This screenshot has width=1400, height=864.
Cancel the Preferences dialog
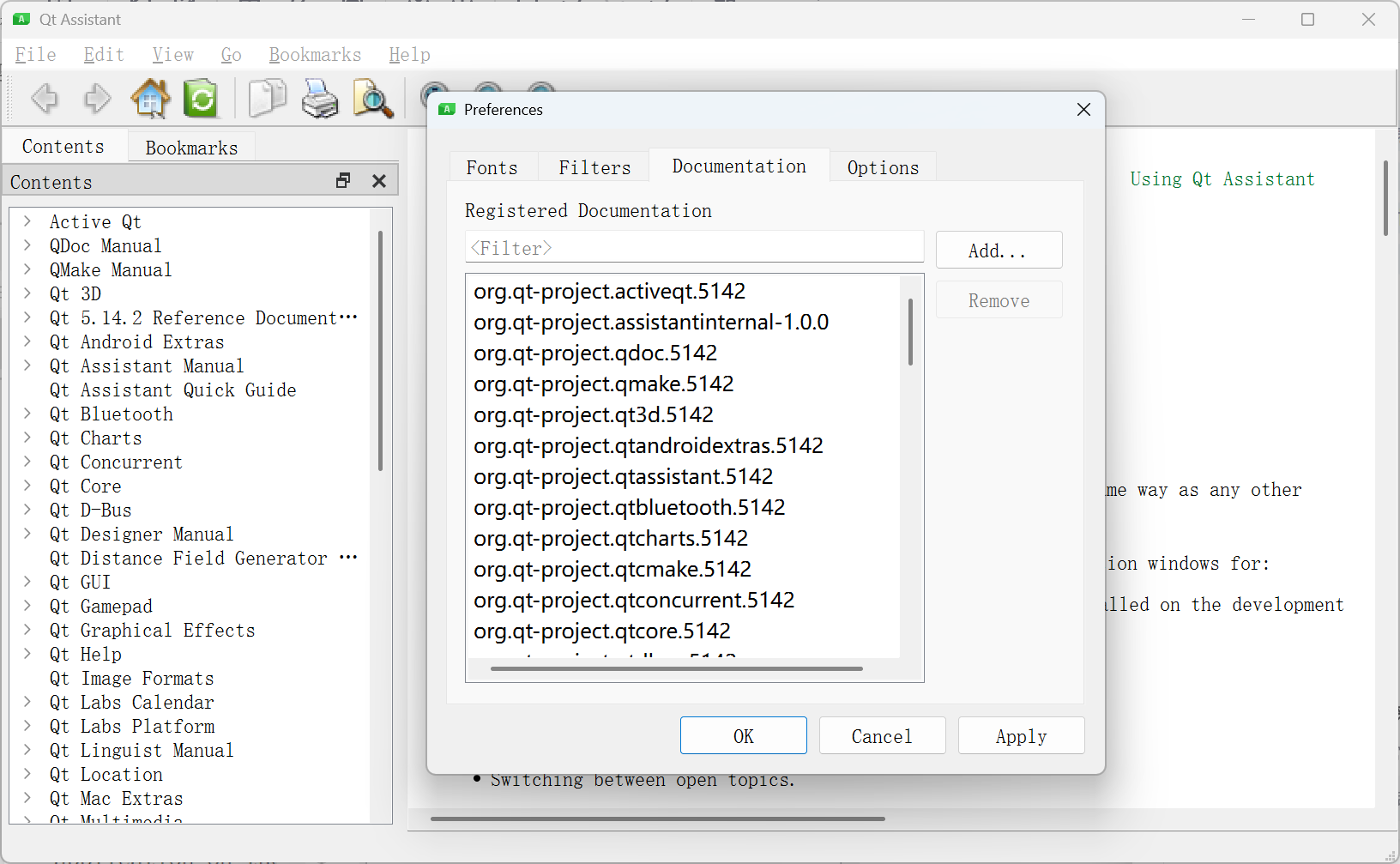[882, 735]
